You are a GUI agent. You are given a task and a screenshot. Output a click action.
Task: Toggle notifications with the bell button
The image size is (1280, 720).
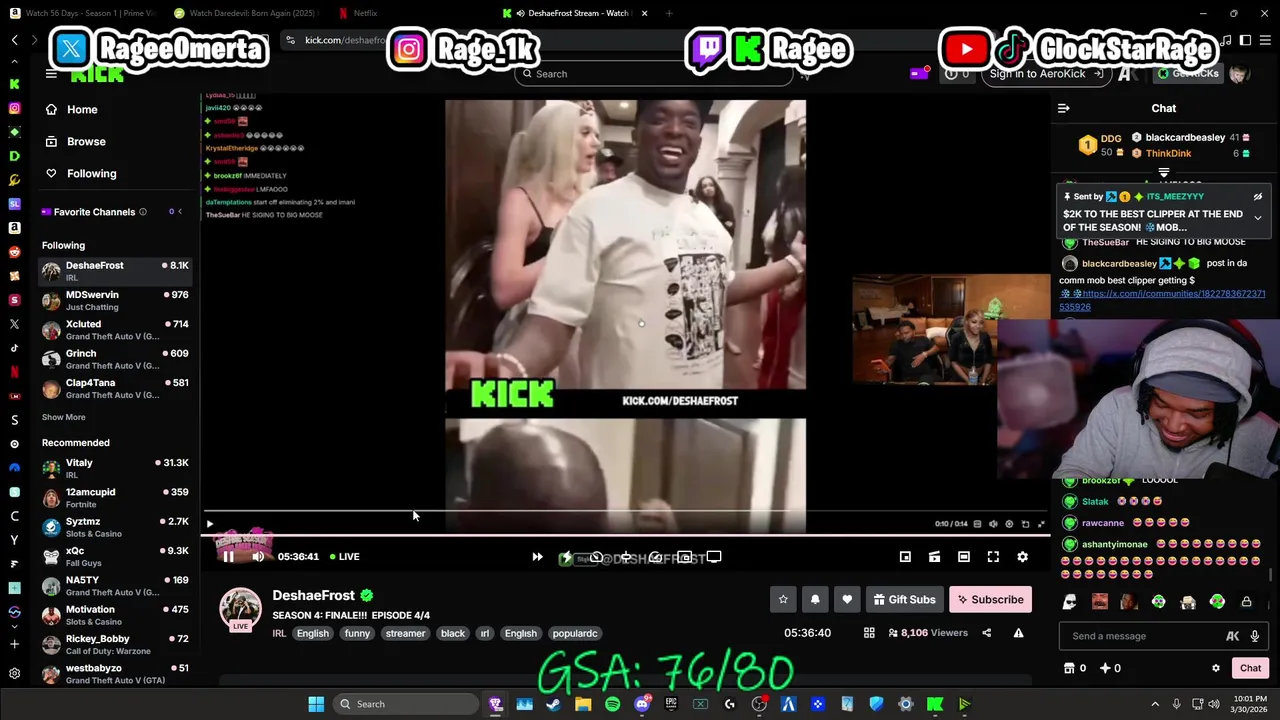(x=815, y=599)
